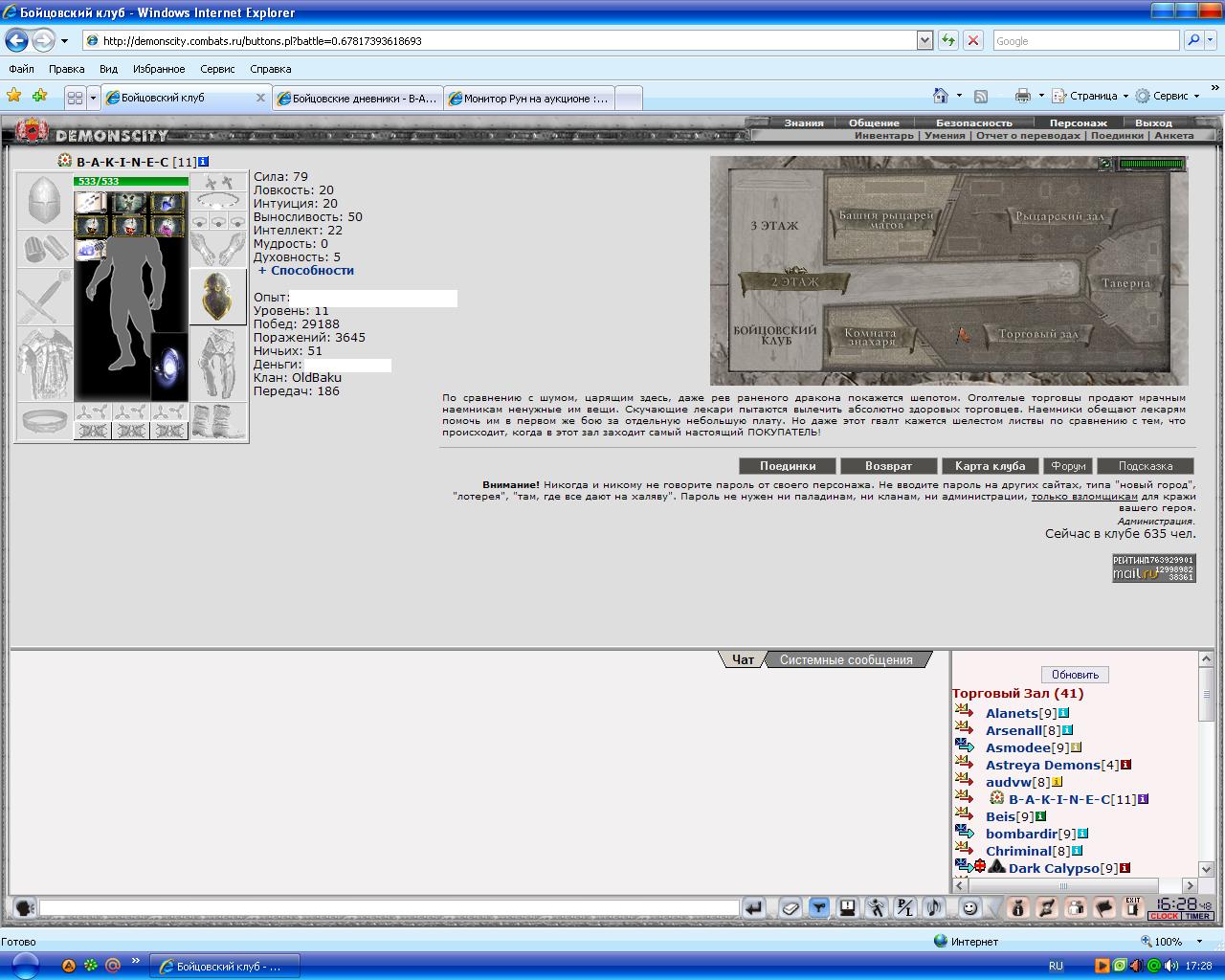Click the leggings equipment slot
Screen dimensions: 1225x980
tap(218, 365)
